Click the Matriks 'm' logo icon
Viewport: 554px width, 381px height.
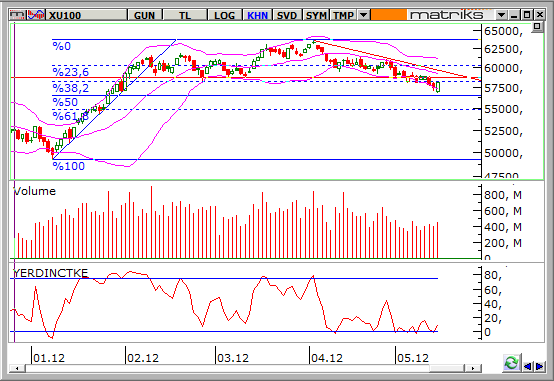(x=18, y=15)
